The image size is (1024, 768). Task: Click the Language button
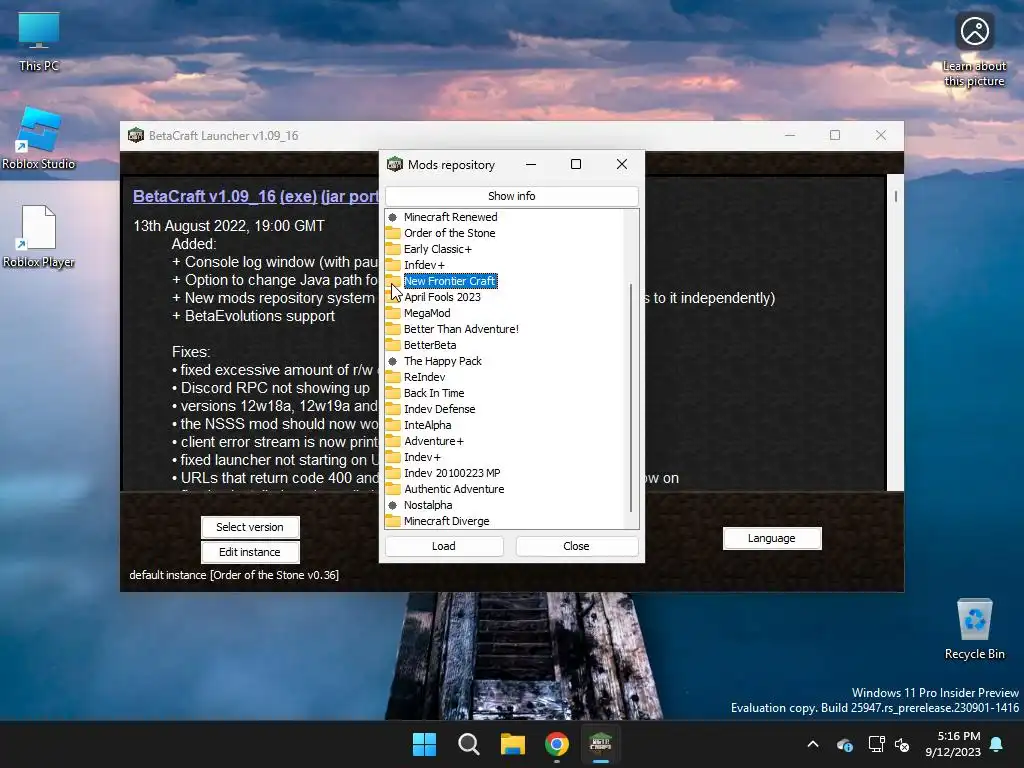pyautogui.click(x=772, y=538)
